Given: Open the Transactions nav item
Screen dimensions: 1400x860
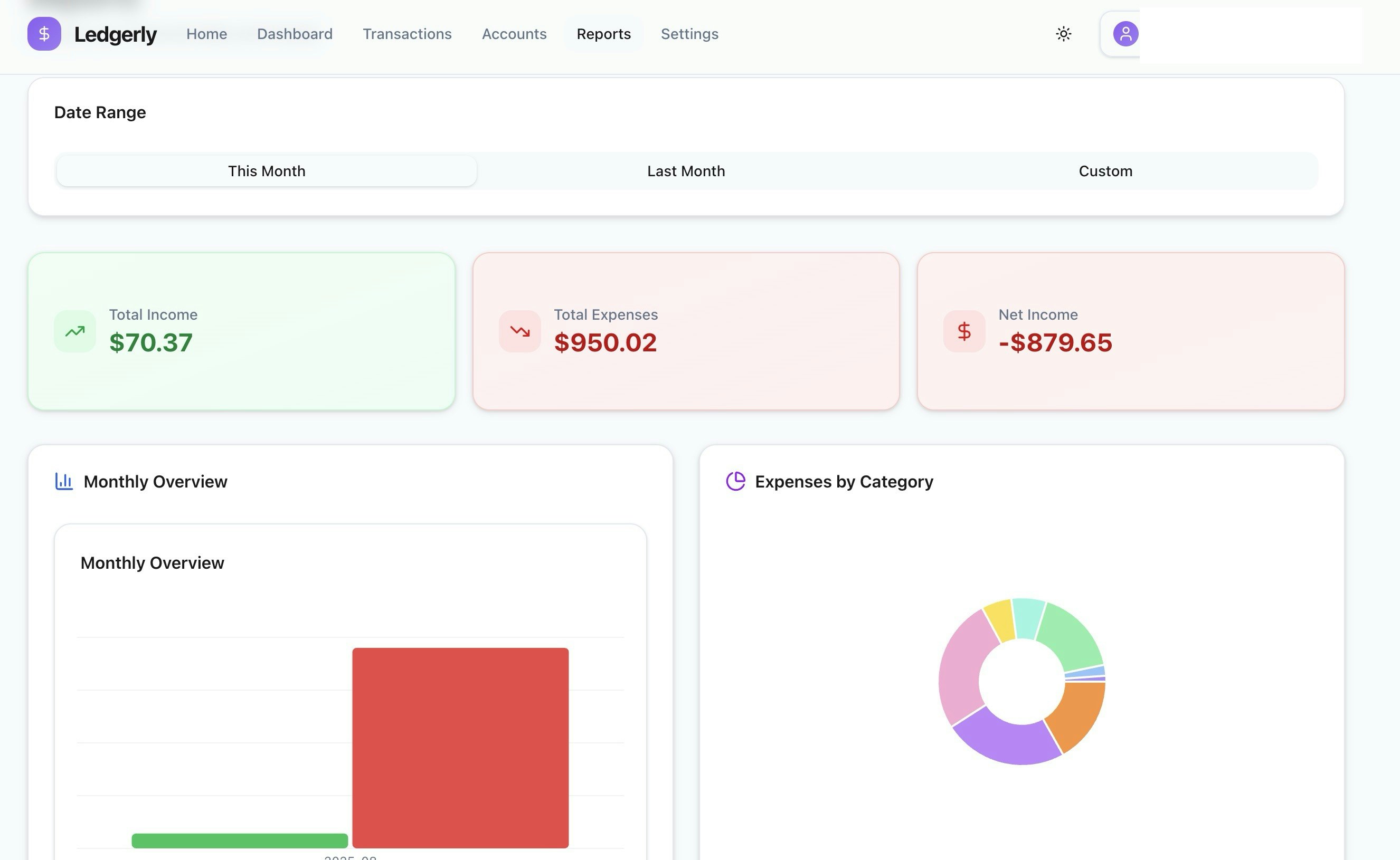Looking at the screenshot, I should [407, 34].
